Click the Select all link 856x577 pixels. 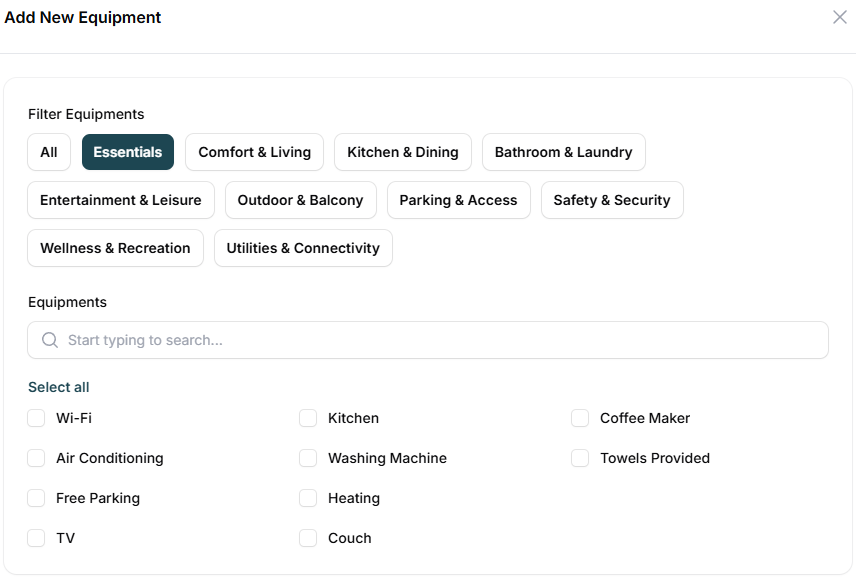tap(59, 387)
